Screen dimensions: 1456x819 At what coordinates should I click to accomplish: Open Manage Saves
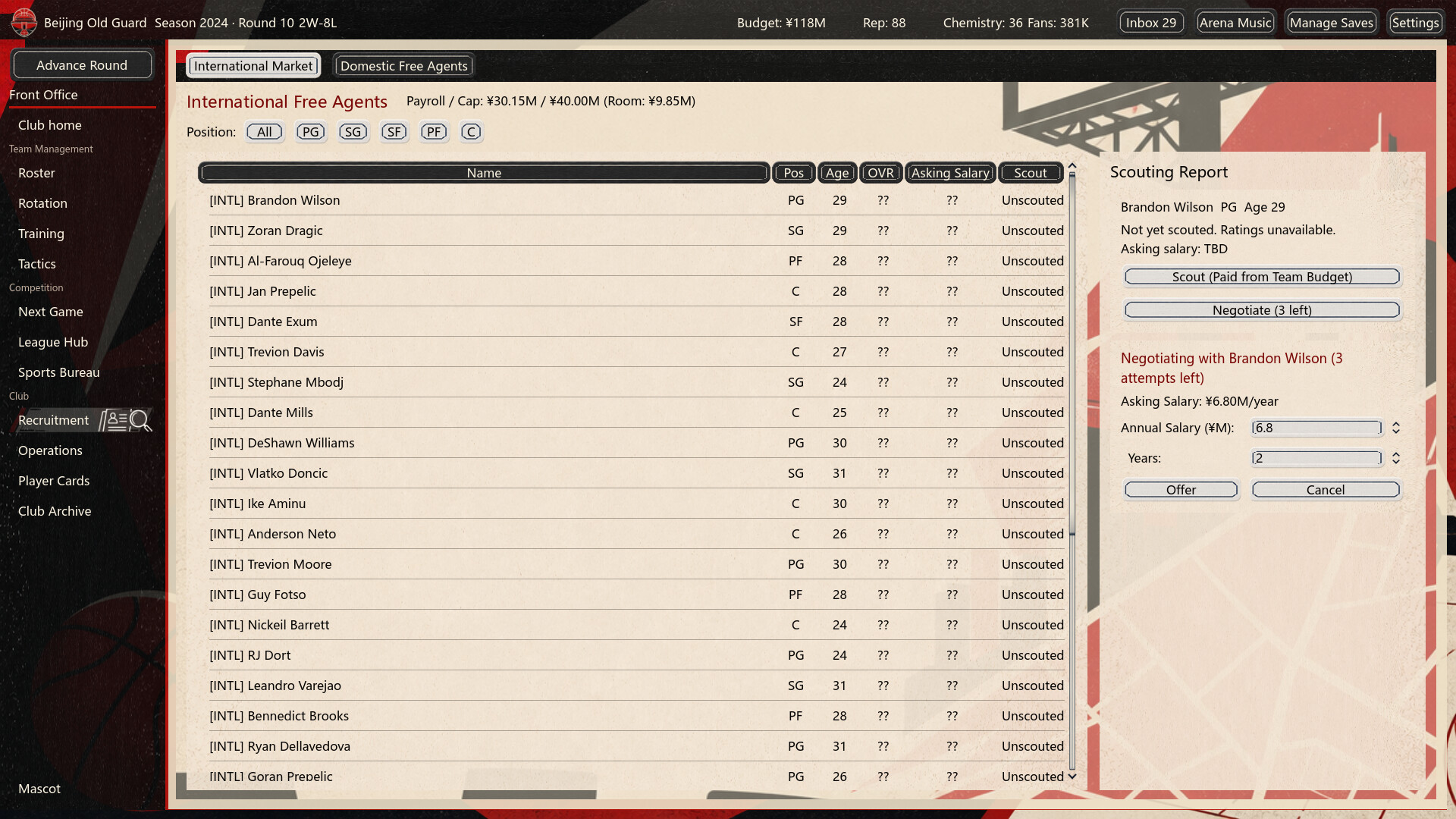[1331, 23]
